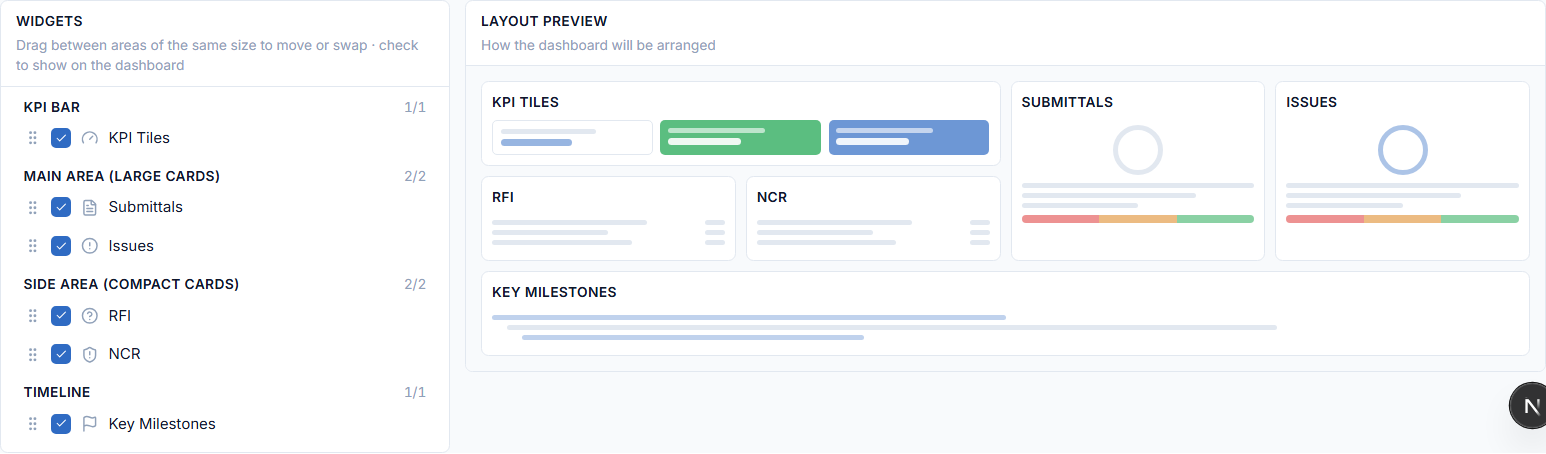This screenshot has width=1546, height=454.
Task: Open the Next.js dev tools badge
Action: (1530, 406)
